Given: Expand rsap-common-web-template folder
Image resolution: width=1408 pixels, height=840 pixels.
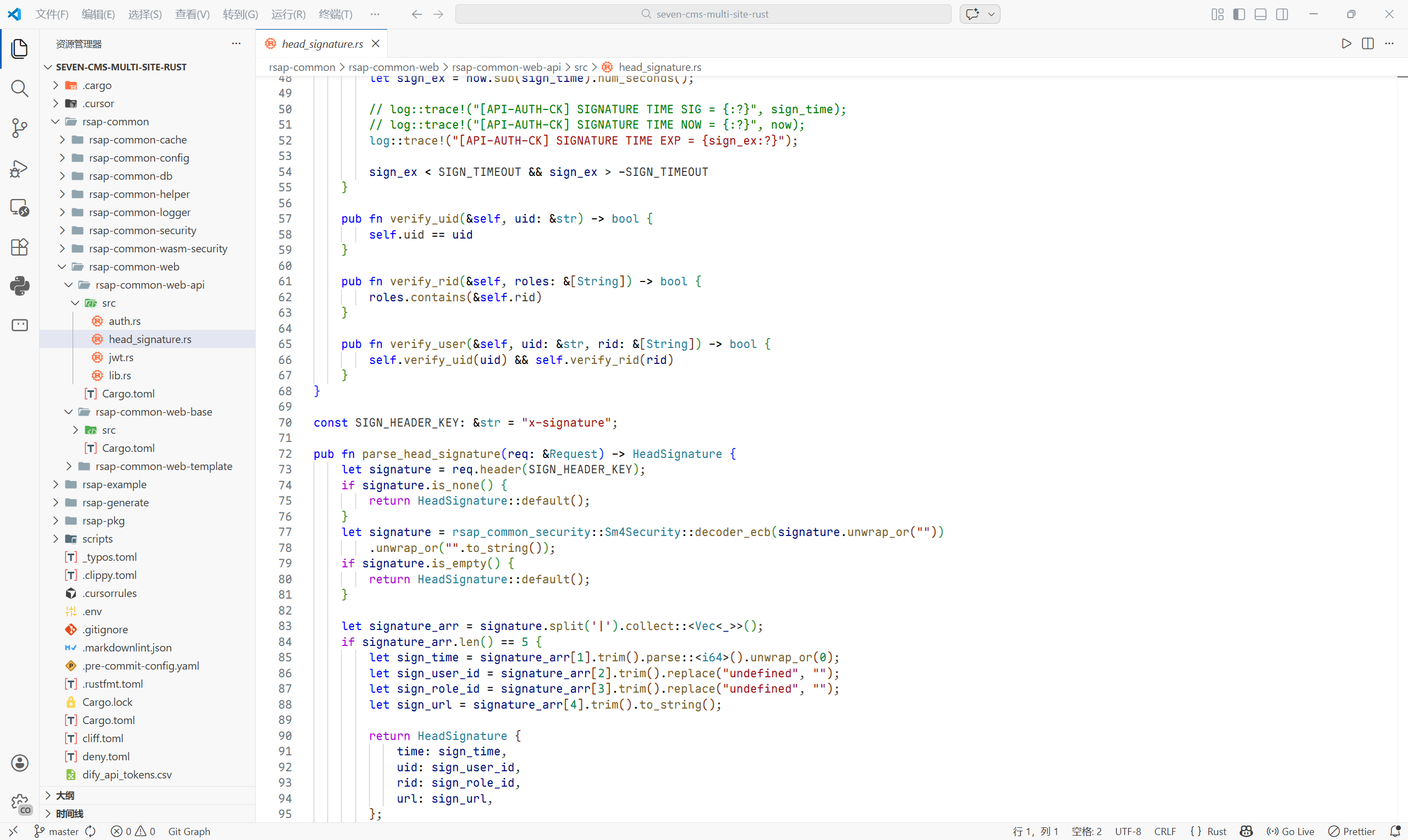Looking at the screenshot, I should [x=69, y=466].
